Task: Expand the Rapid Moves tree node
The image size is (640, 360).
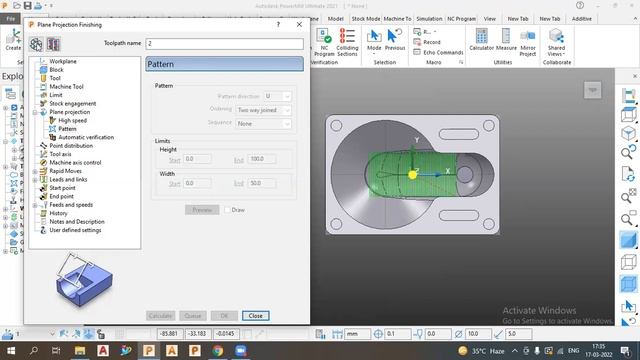Action: pyautogui.click(x=35, y=171)
